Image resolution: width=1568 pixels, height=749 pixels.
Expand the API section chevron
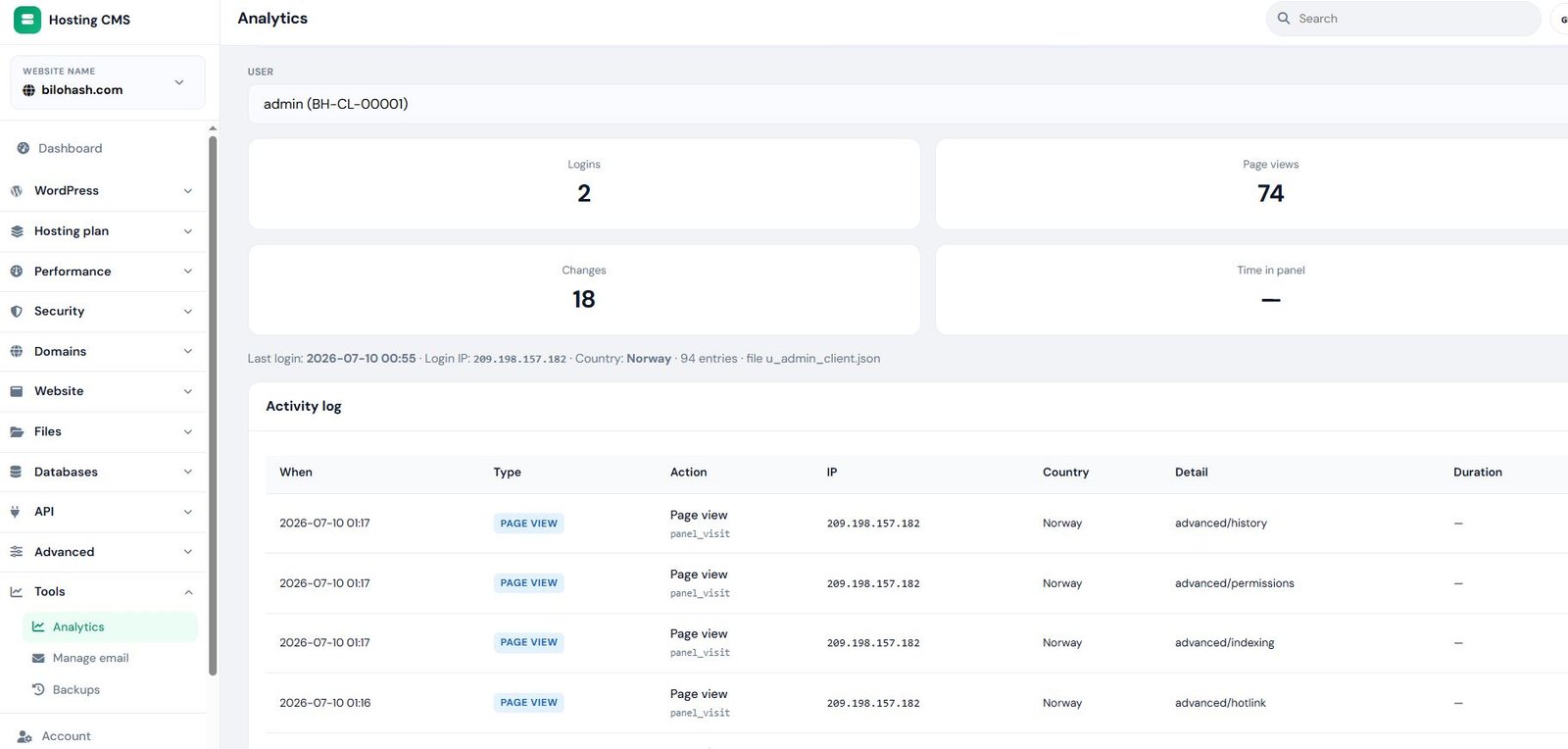click(x=188, y=512)
